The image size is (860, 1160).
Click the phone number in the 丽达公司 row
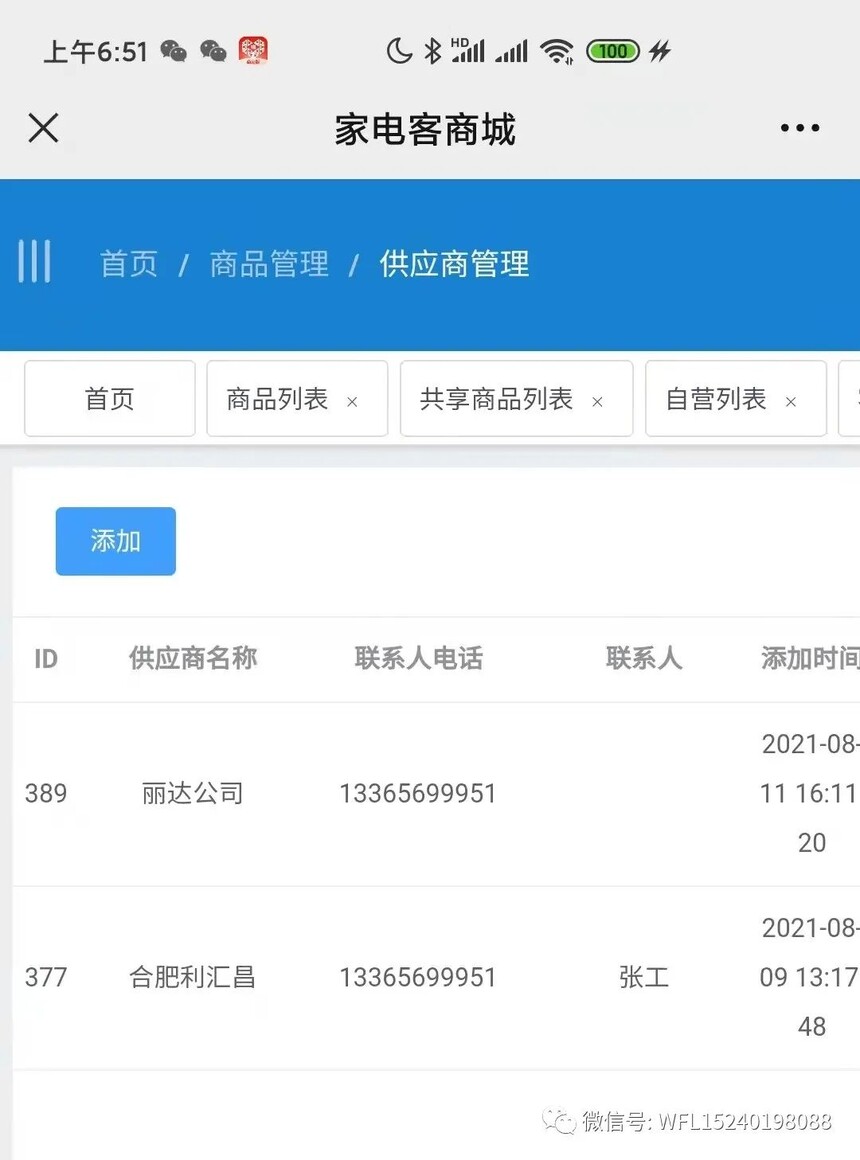417,793
